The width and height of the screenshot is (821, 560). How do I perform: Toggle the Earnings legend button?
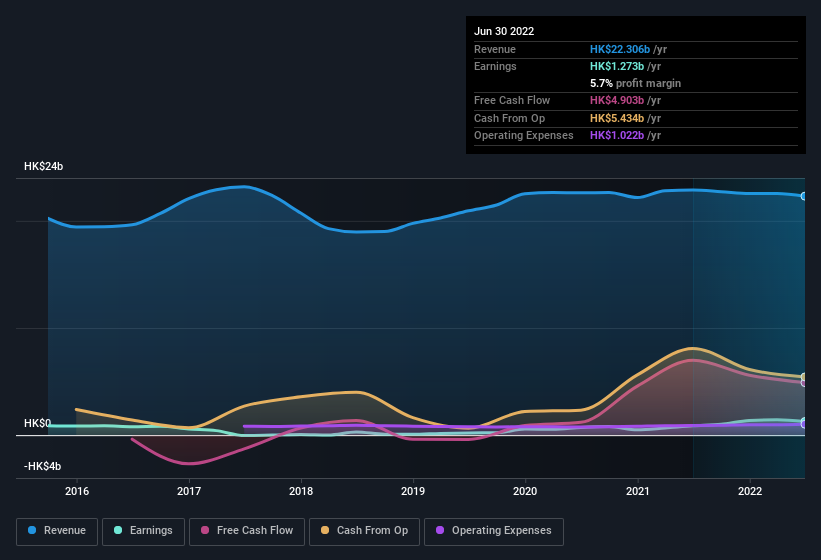[x=143, y=531]
